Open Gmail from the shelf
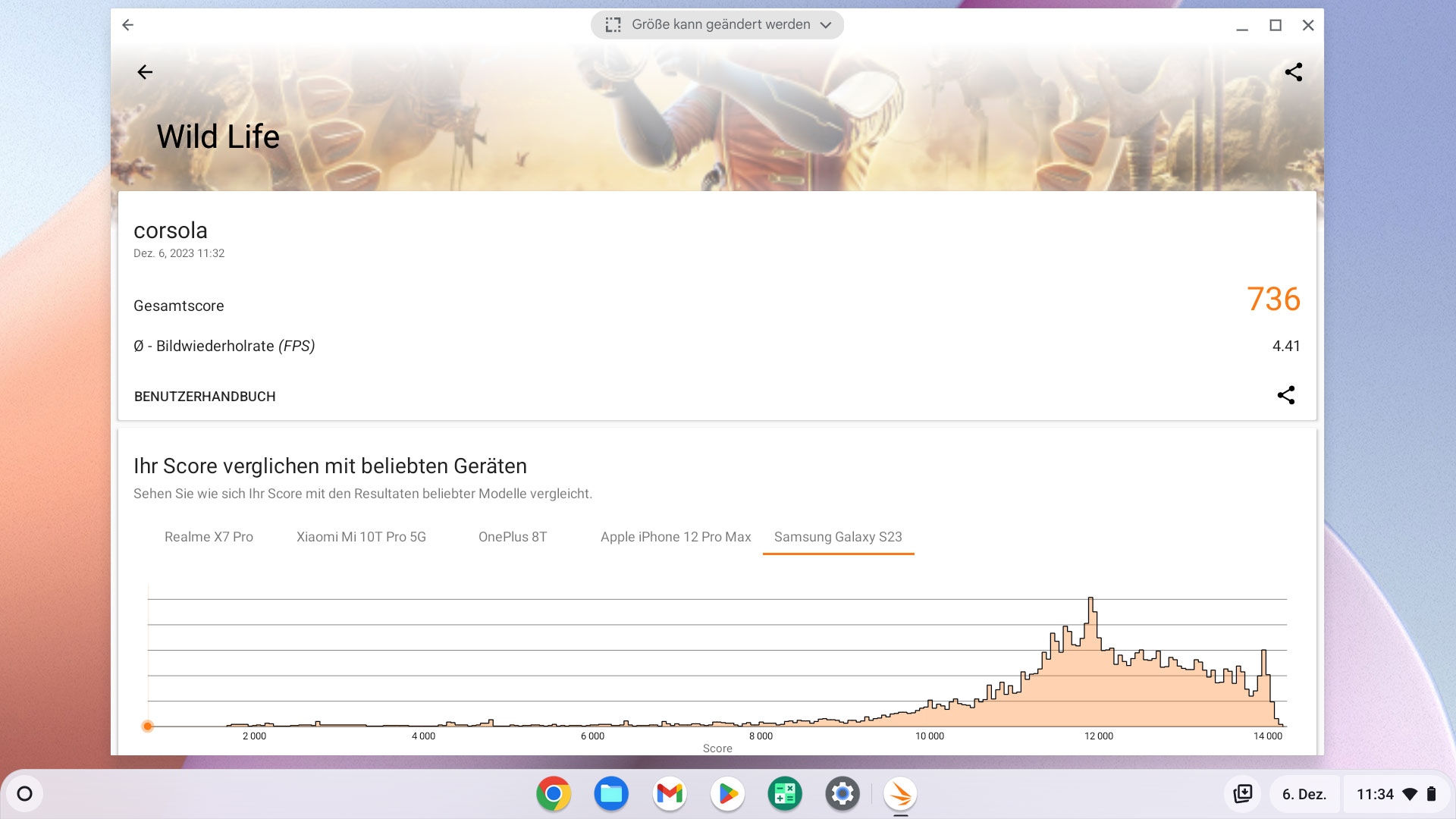Viewport: 1456px width, 819px height. point(670,794)
